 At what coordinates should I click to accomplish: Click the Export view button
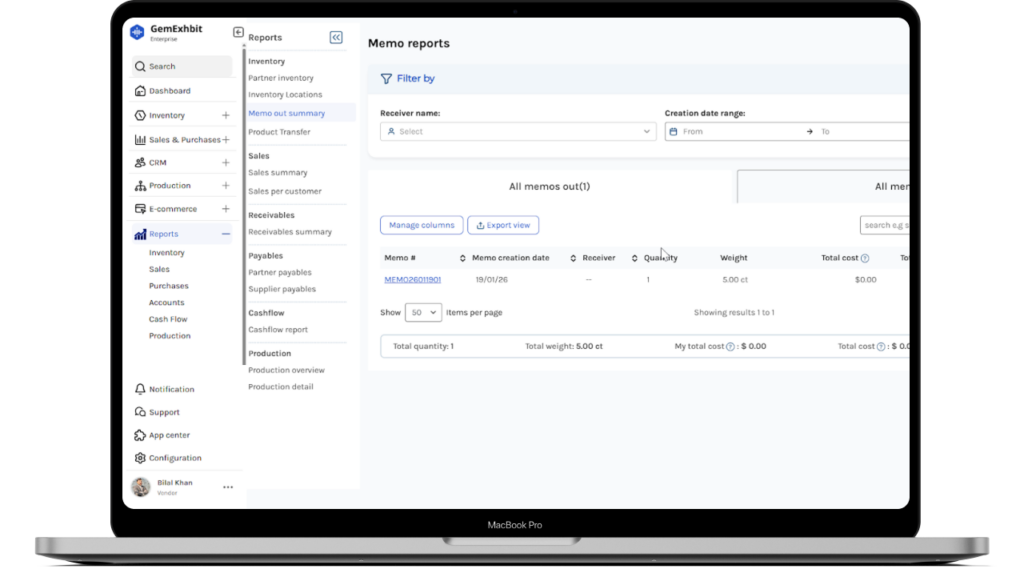(x=504, y=225)
